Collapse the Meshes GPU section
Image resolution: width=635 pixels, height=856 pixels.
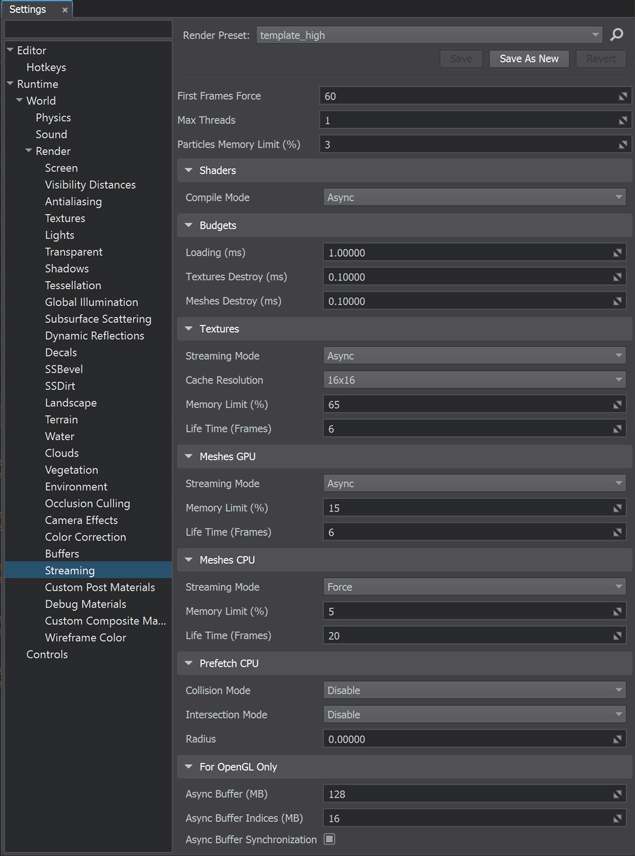point(188,457)
